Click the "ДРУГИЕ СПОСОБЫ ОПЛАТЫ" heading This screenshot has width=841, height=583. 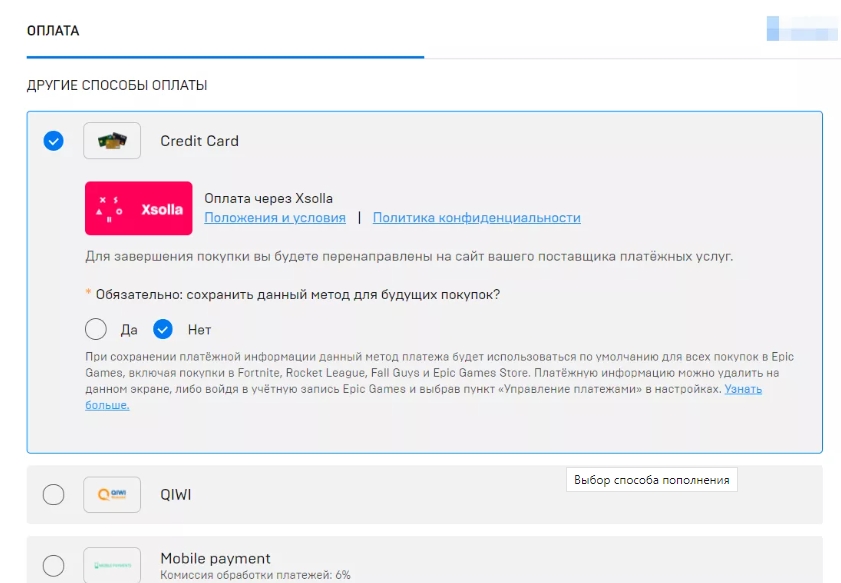tap(117, 86)
